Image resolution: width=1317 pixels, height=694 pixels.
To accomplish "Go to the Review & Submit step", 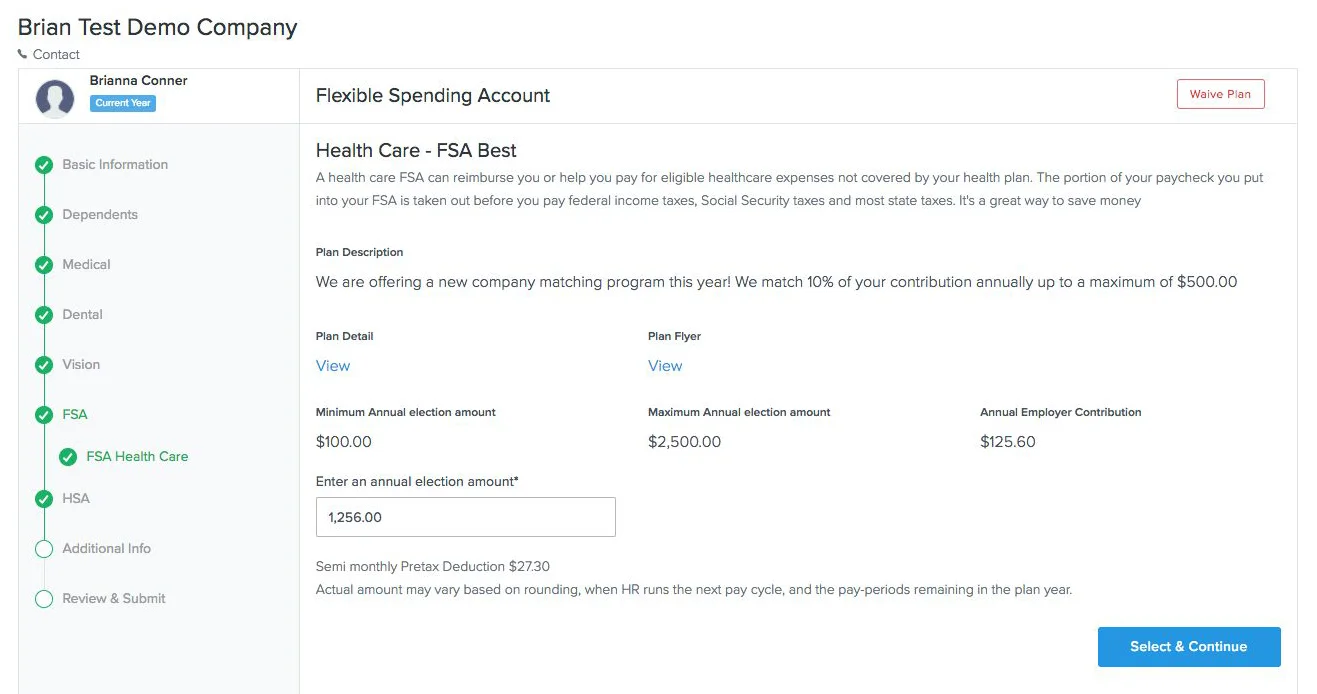I will pos(114,598).
